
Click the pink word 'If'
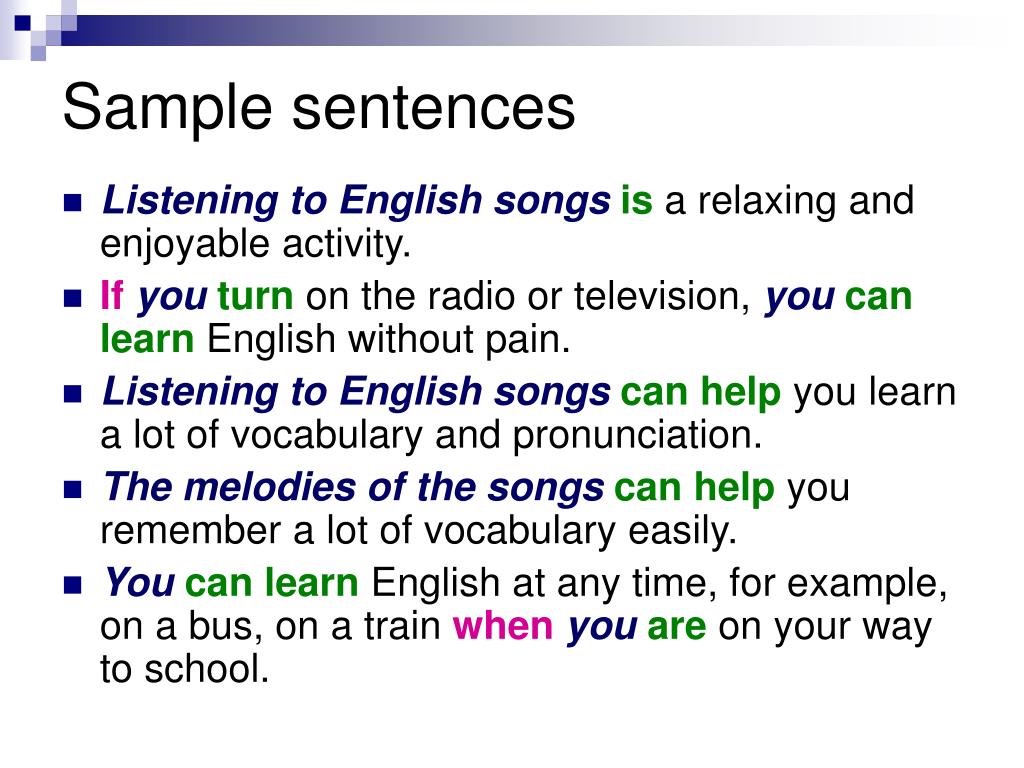112,295
